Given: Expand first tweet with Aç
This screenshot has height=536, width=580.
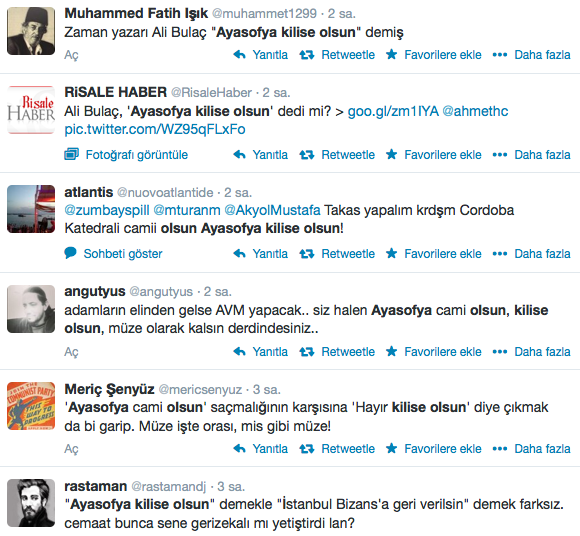Looking at the screenshot, I should tap(71, 55).
